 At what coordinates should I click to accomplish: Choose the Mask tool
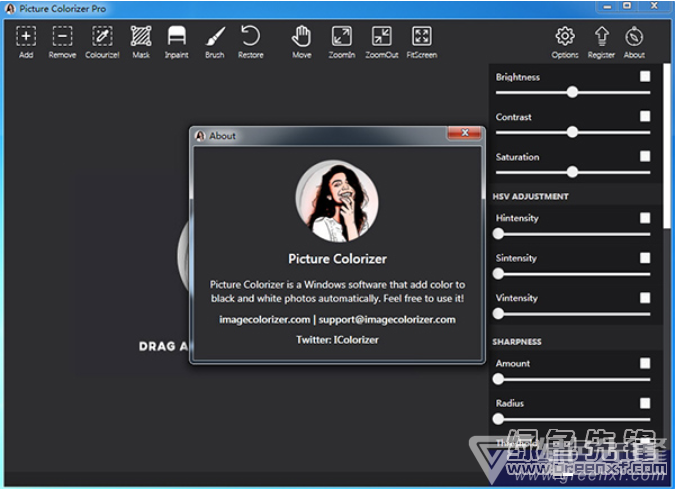(141, 42)
